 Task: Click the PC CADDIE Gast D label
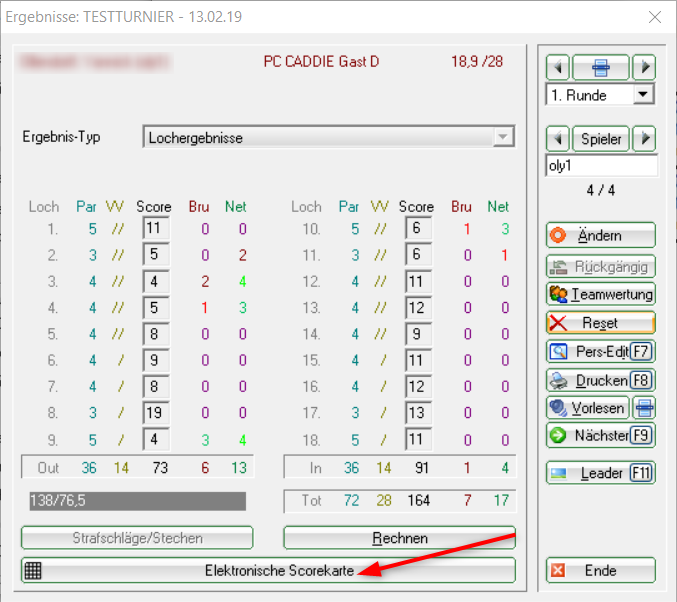coord(321,62)
